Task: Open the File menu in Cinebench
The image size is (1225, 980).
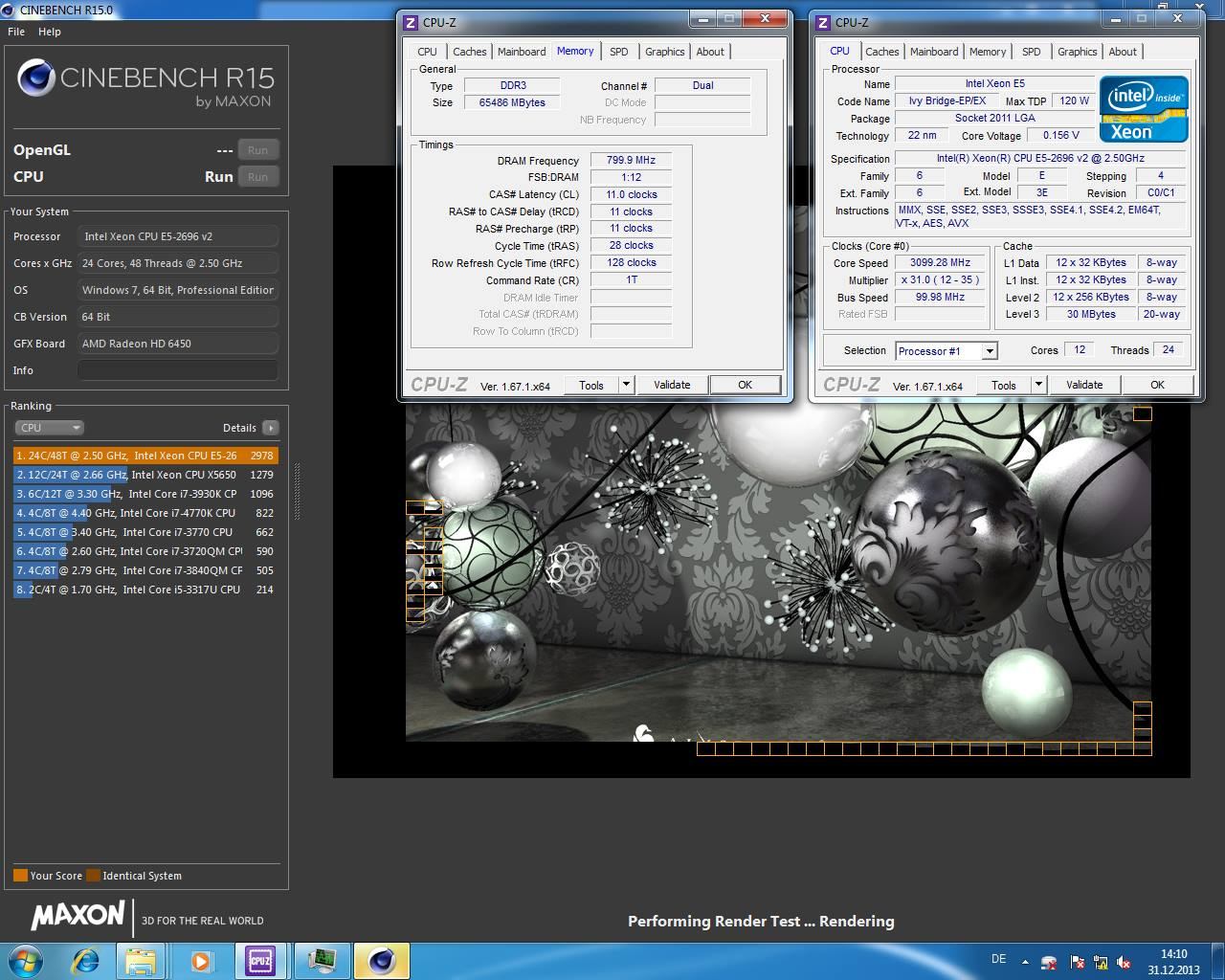Action: (x=16, y=32)
